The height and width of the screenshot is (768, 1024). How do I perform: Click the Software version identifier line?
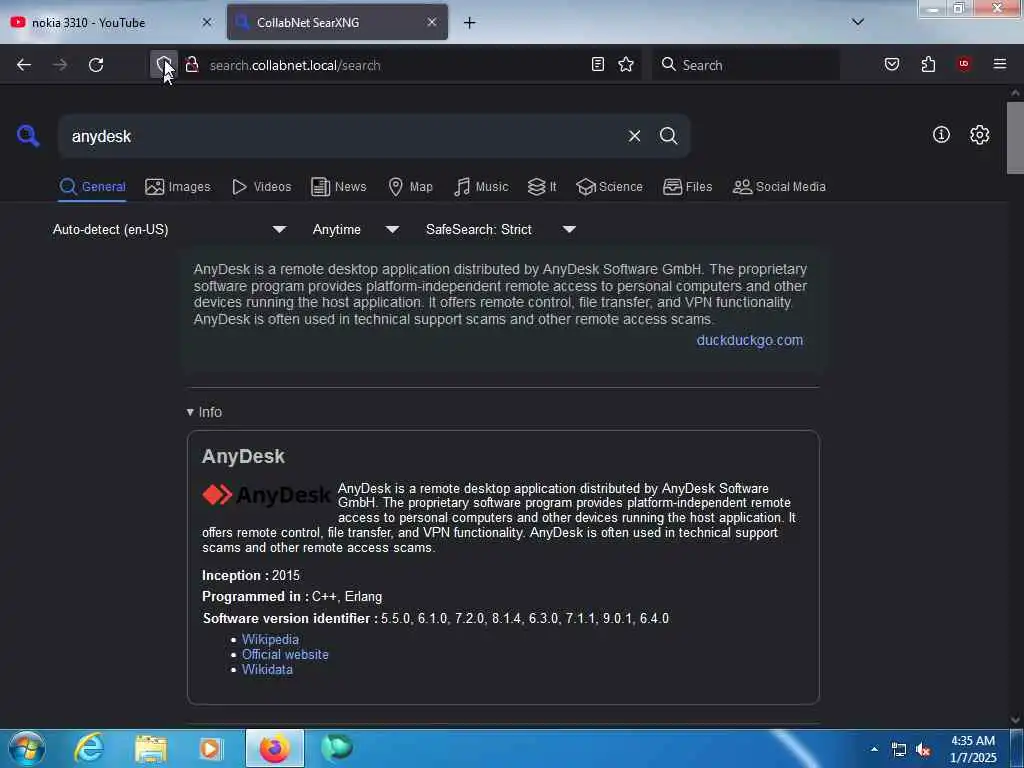point(436,618)
